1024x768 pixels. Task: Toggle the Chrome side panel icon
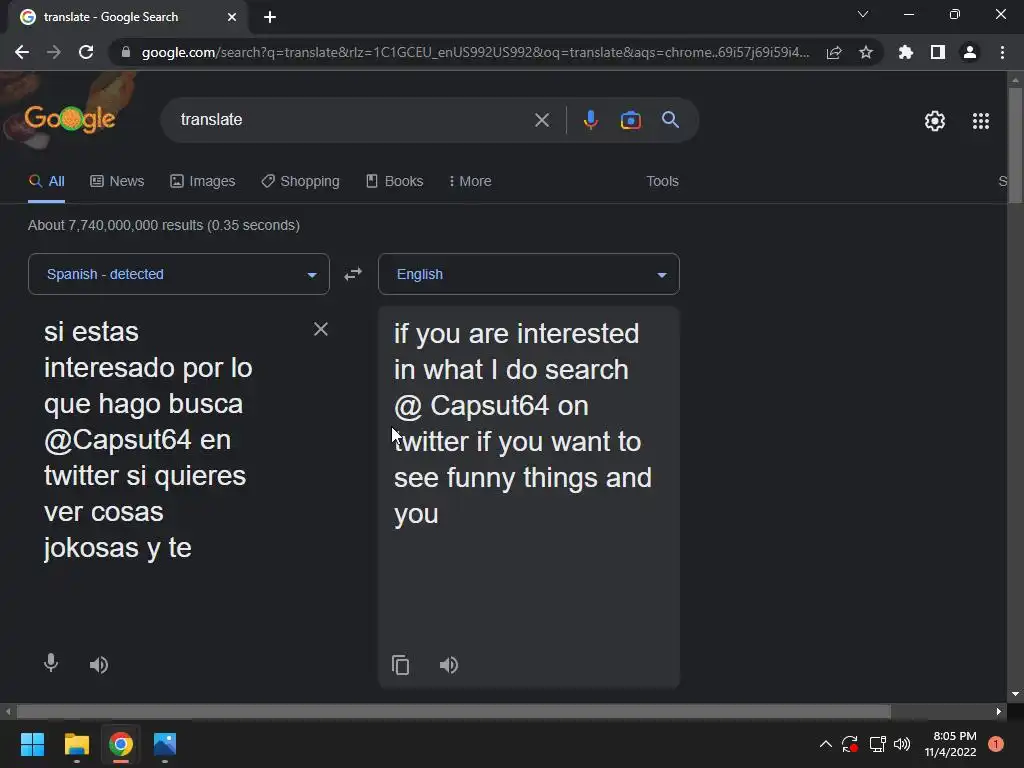point(938,52)
